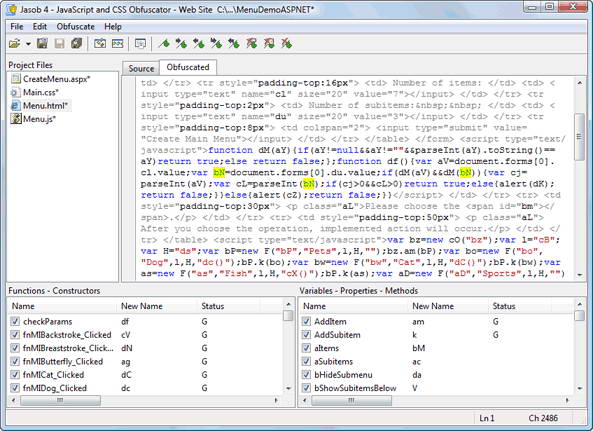This screenshot has height=431, width=593.
Task: Open CreateMenu.aspx from project files
Action: coord(56,79)
